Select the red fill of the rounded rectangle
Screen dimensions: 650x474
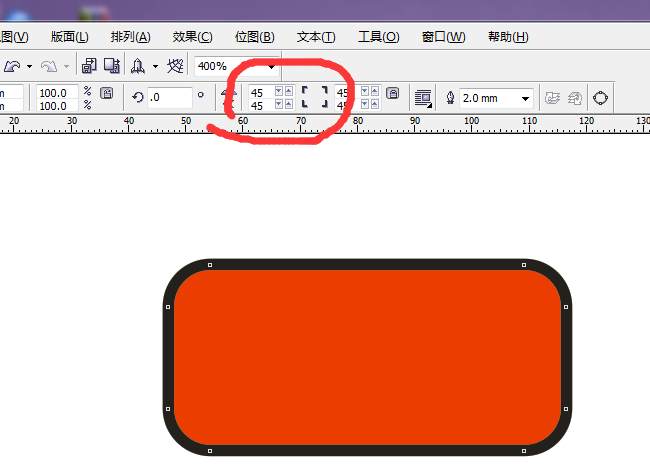(x=367, y=357)
